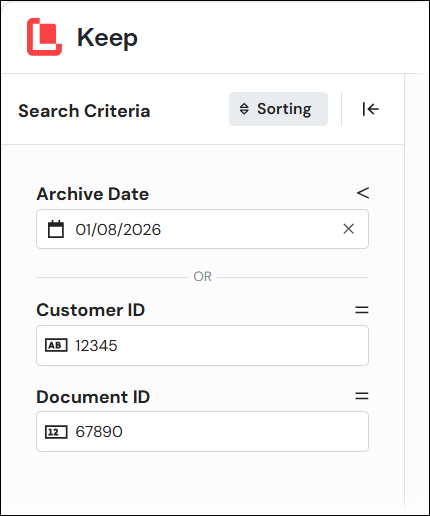
Task: Click the Document ID label
Action: click(x=93, y=397)
